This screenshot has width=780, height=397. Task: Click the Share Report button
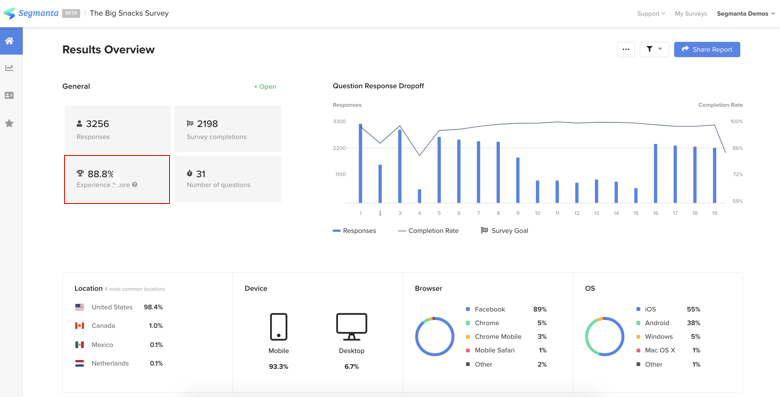tap(707, 49)
